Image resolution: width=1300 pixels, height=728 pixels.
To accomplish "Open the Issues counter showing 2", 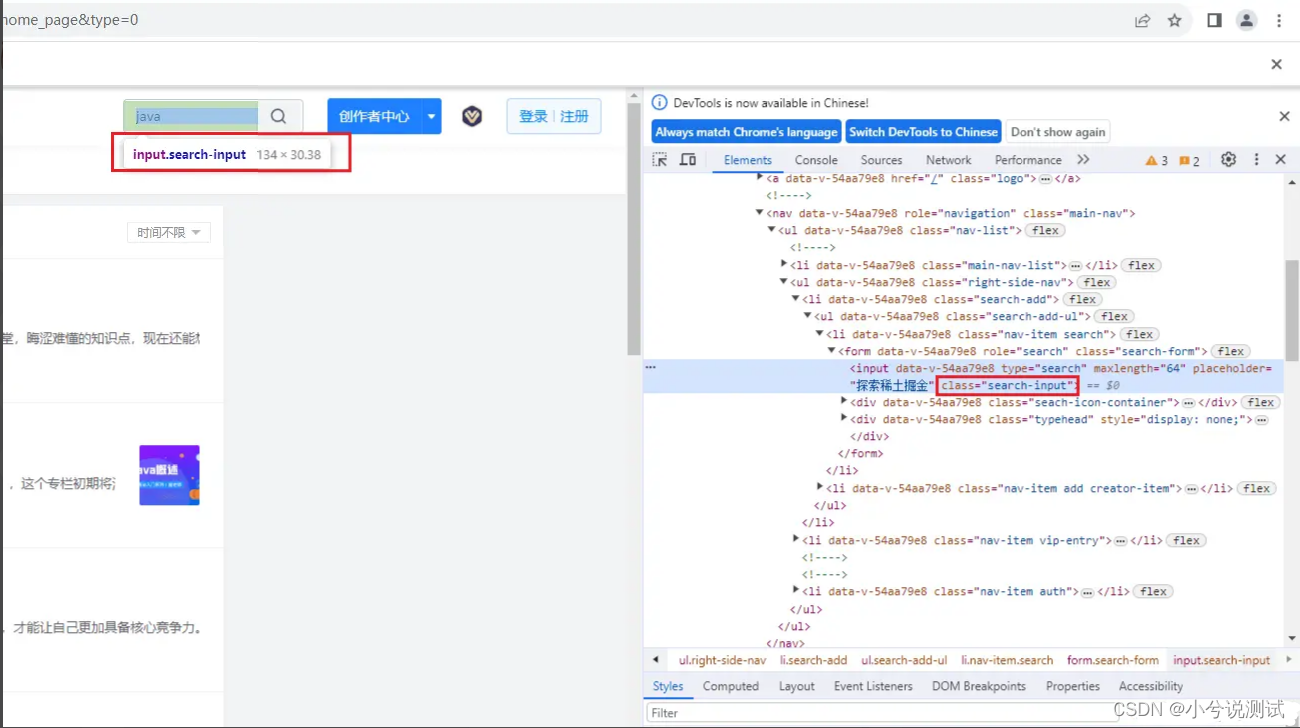I will pyautogui.click(x=1186, y=159).
